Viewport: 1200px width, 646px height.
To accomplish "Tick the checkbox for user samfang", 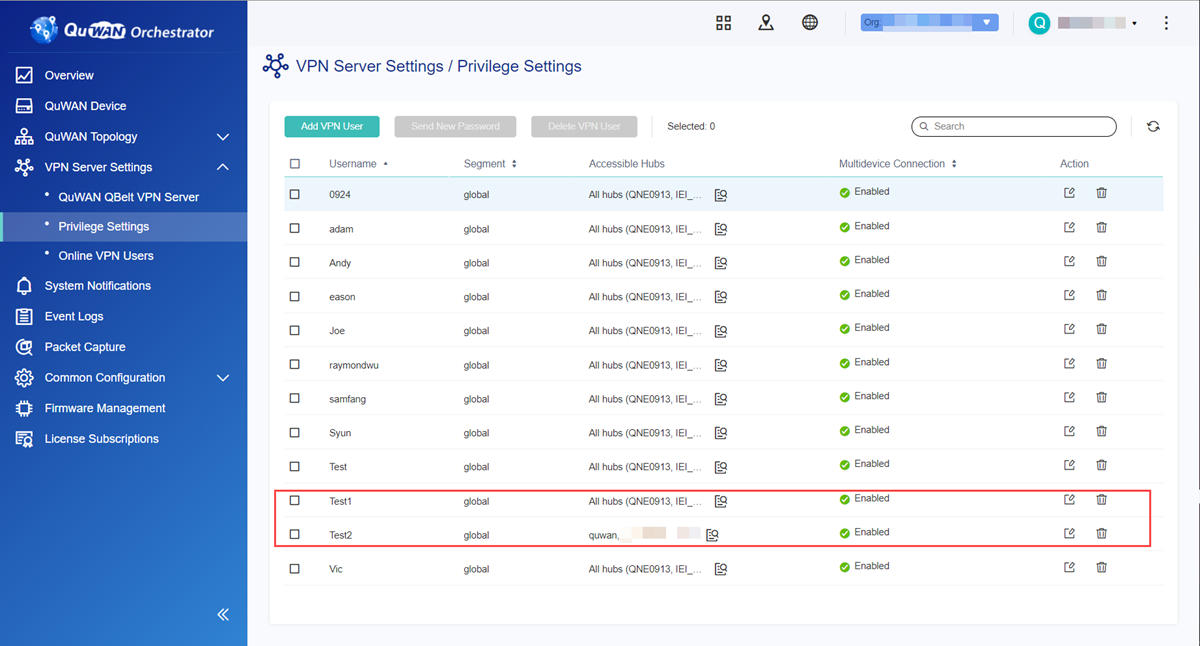I will 294,398.
